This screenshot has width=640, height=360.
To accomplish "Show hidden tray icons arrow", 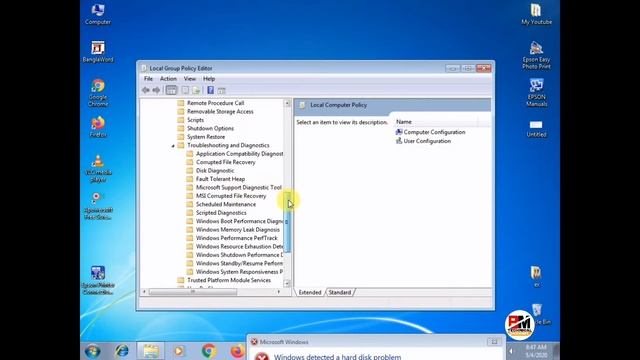I will [511, 351].
